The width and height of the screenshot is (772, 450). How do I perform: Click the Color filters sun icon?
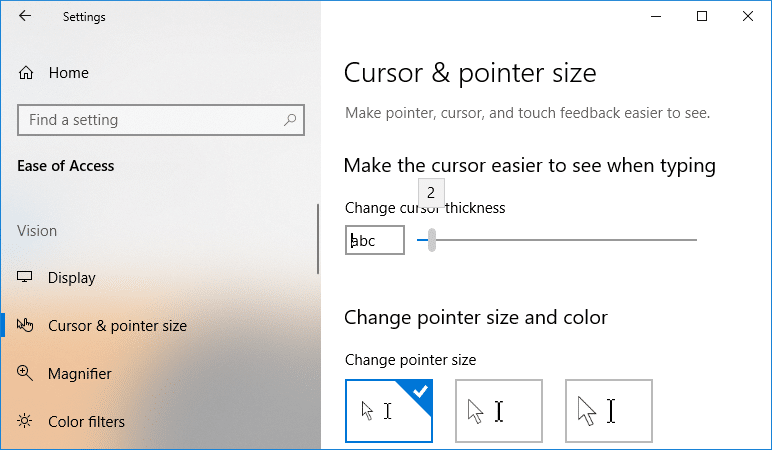pos(26,422)
